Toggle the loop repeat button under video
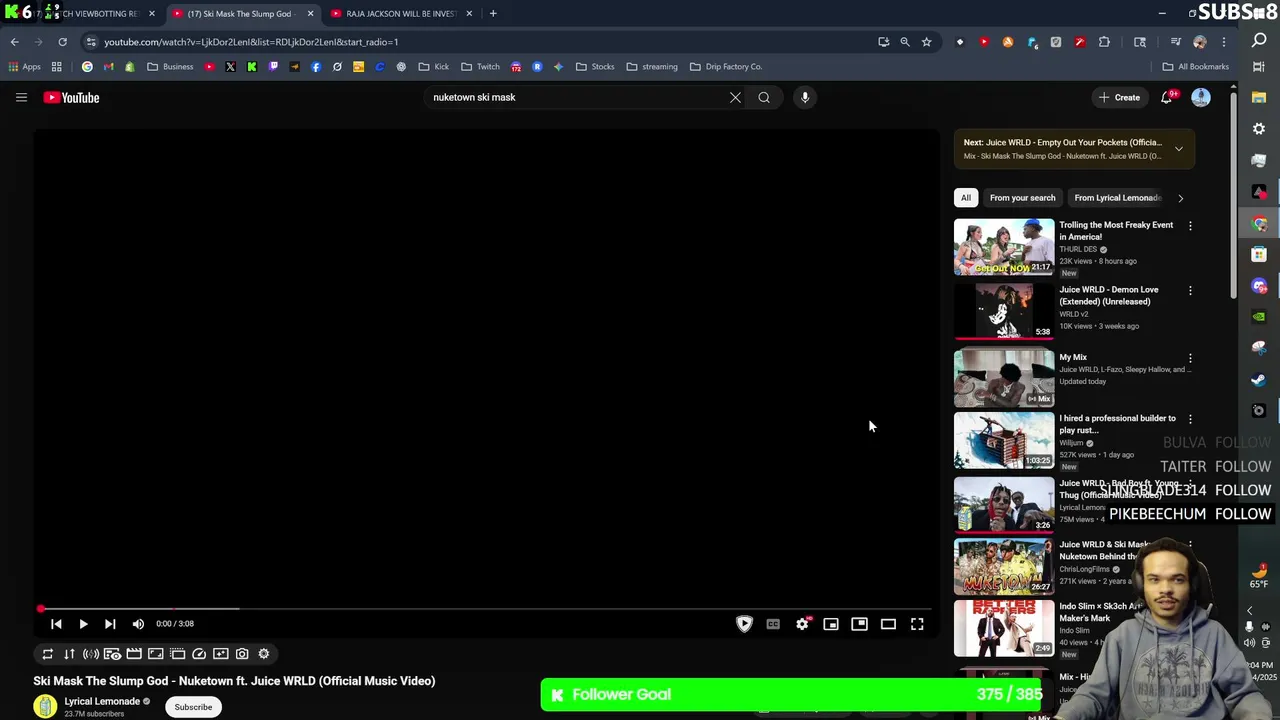 [47, 654]
